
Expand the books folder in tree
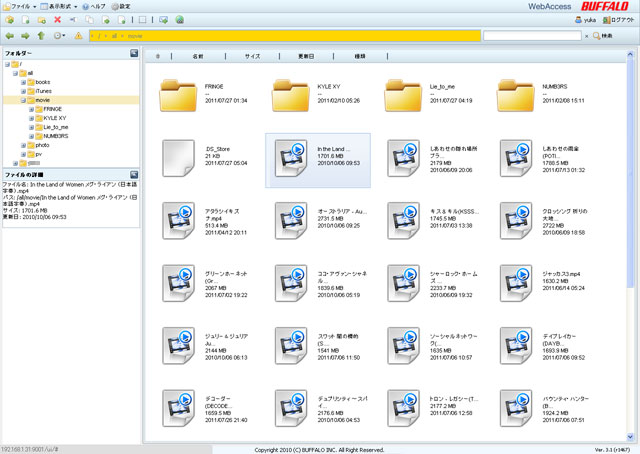pos(23,82)
